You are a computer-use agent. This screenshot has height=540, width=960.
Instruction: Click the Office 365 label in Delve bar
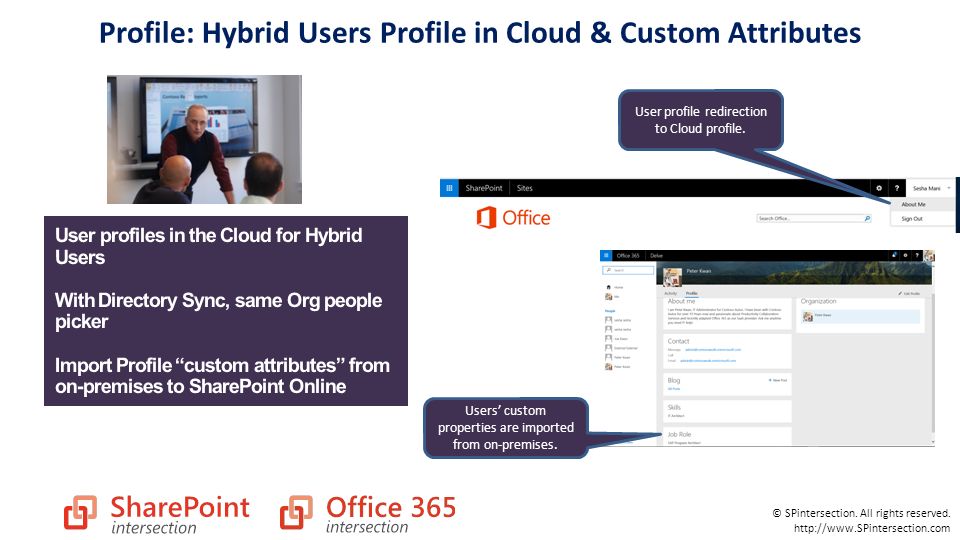(628, 255)
